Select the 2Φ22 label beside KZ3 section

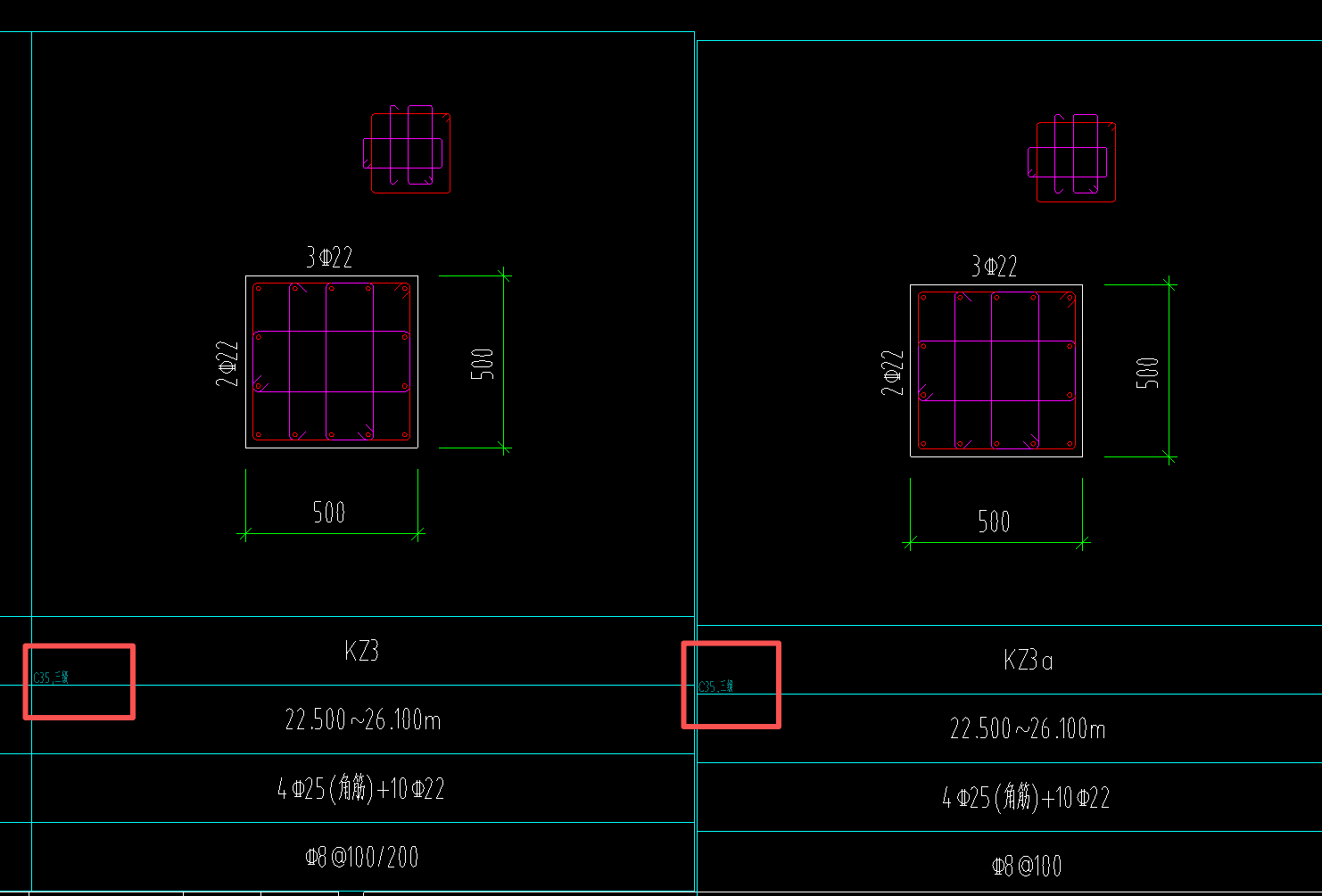(227, 363)
